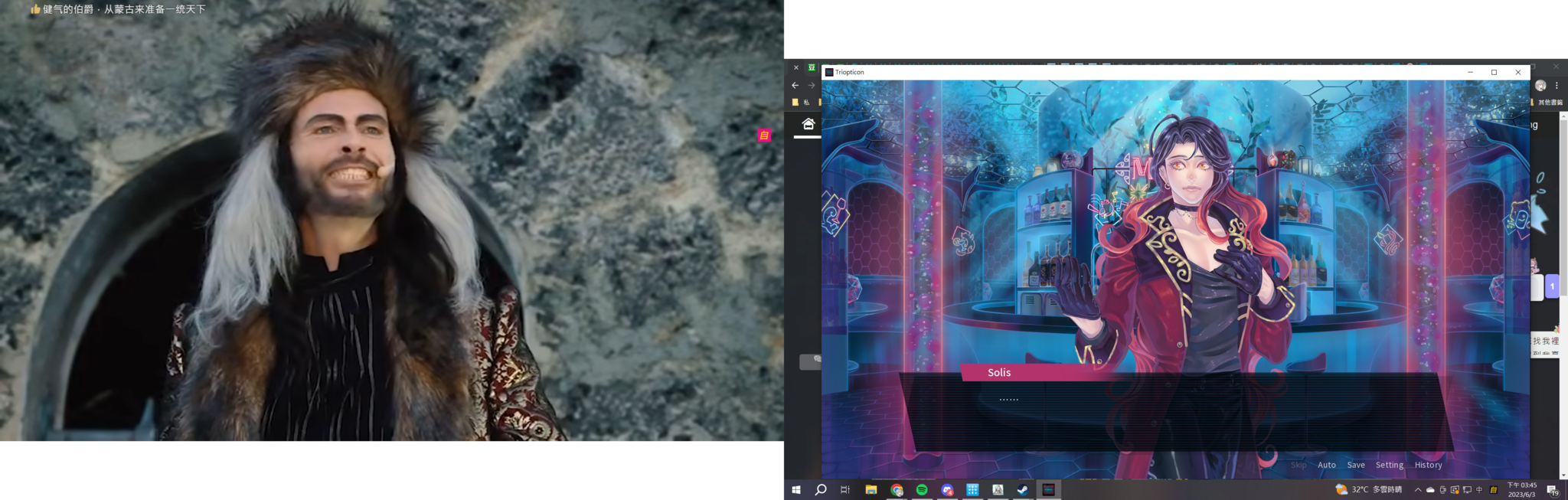Open File Explorer from the taskbar

[871, 490]
